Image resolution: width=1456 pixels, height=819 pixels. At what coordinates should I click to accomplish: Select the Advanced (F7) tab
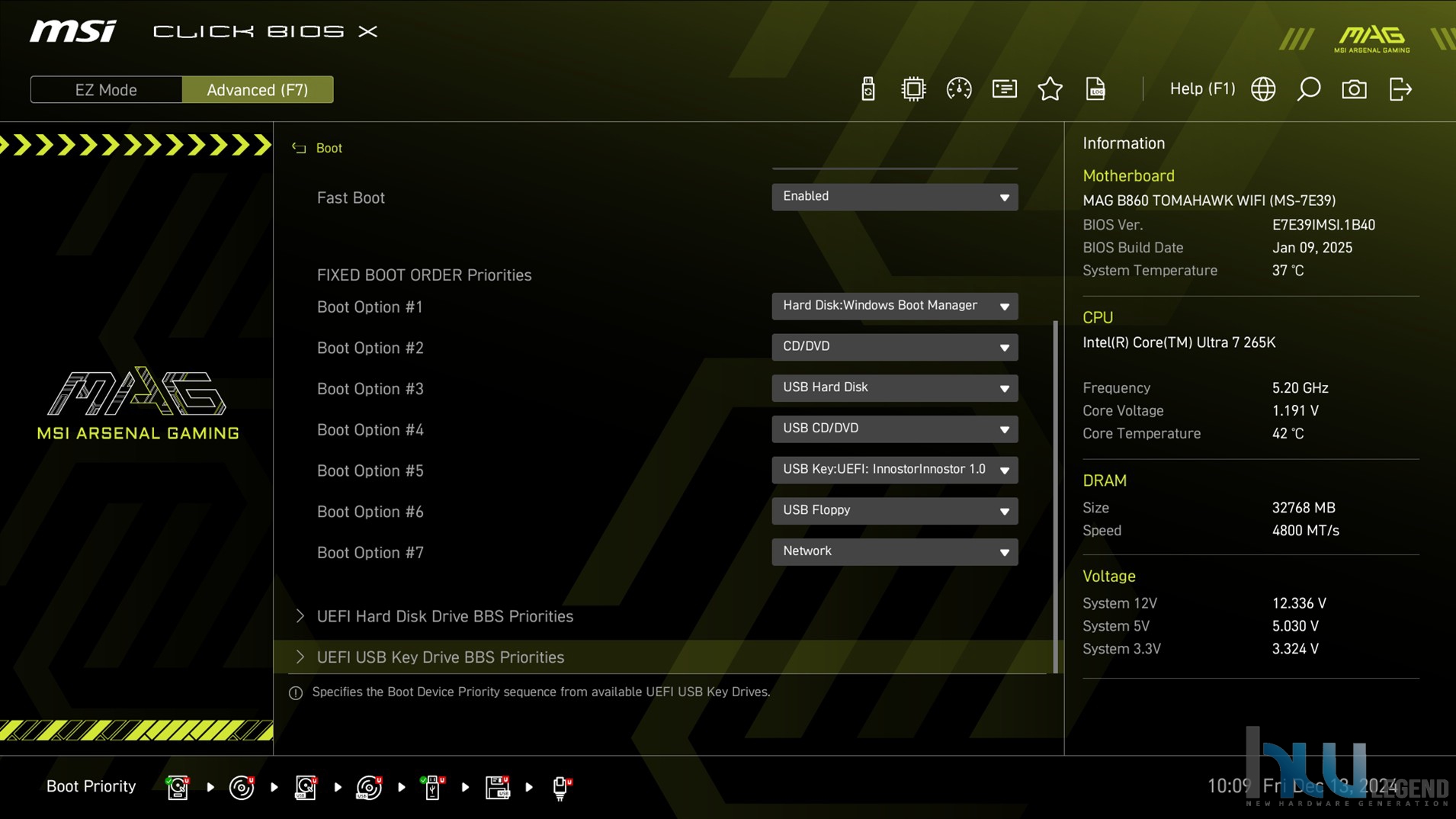[258, 90]
